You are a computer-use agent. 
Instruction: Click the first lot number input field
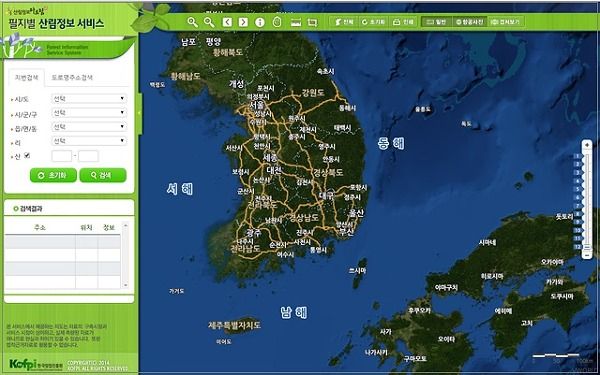pos(61,156)
